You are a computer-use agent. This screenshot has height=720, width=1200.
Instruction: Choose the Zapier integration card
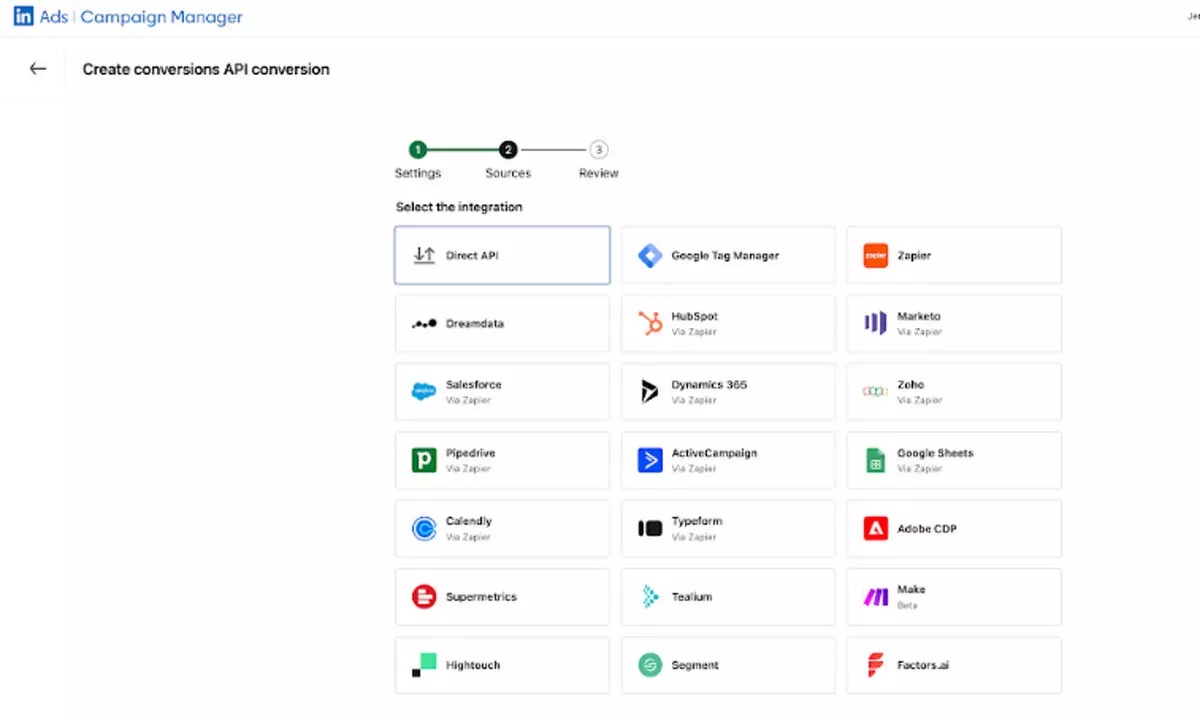click(x=954, y=255)
